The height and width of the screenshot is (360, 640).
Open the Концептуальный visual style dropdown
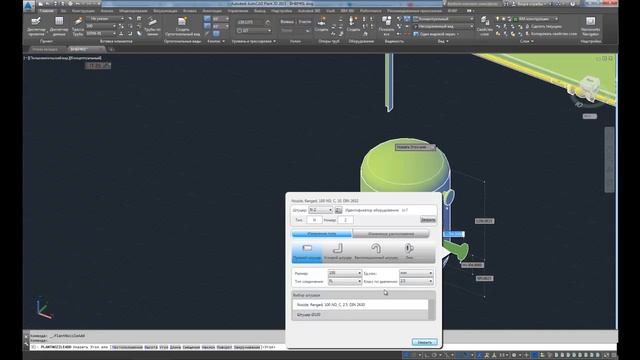pos(443,19)
